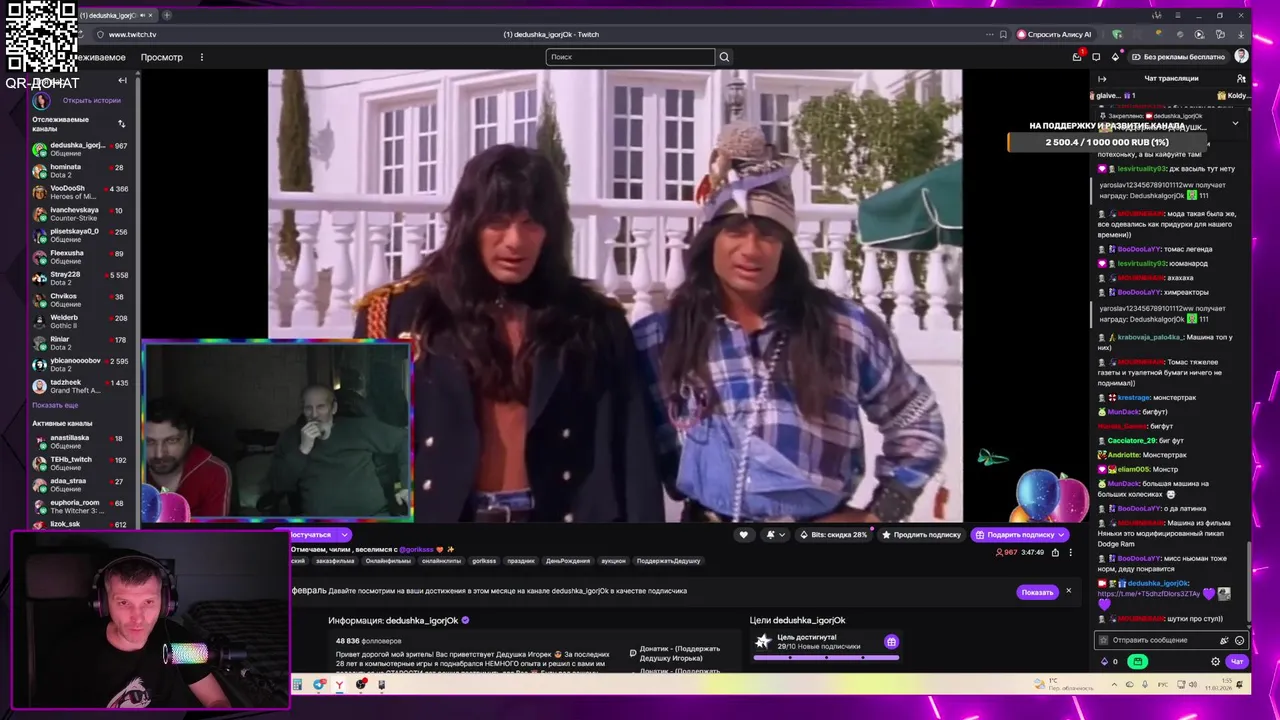Open the 'Подарить подписку' dropdown arrow
The height and width of the screenshot is (720, 1280).
tap(1061, 535)
